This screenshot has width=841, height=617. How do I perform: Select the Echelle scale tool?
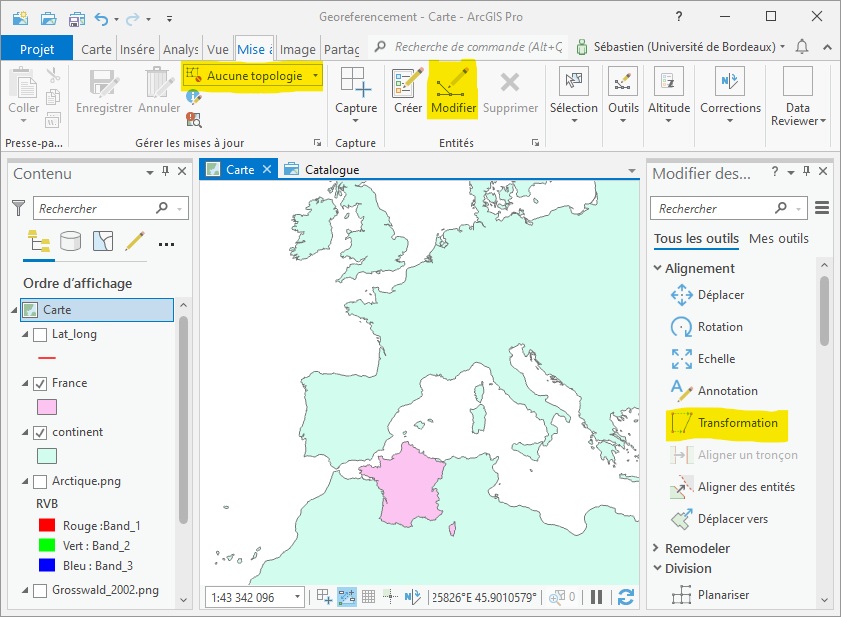click(716, 359)
